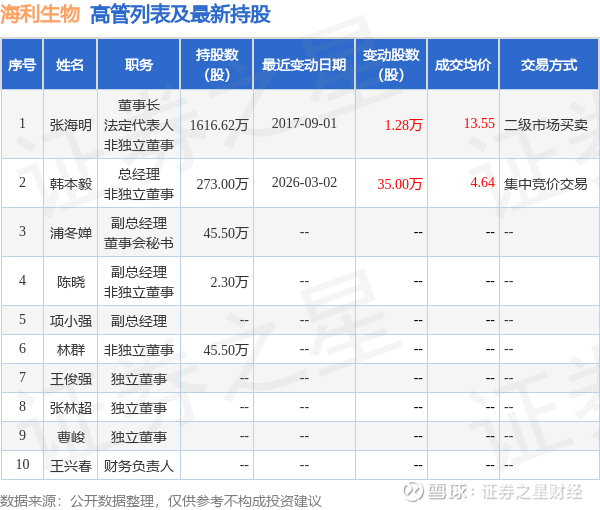The width and height of the screenshot is (600, 510).
Task: Click the red 35.00万 change value
Action: [399, 184]
